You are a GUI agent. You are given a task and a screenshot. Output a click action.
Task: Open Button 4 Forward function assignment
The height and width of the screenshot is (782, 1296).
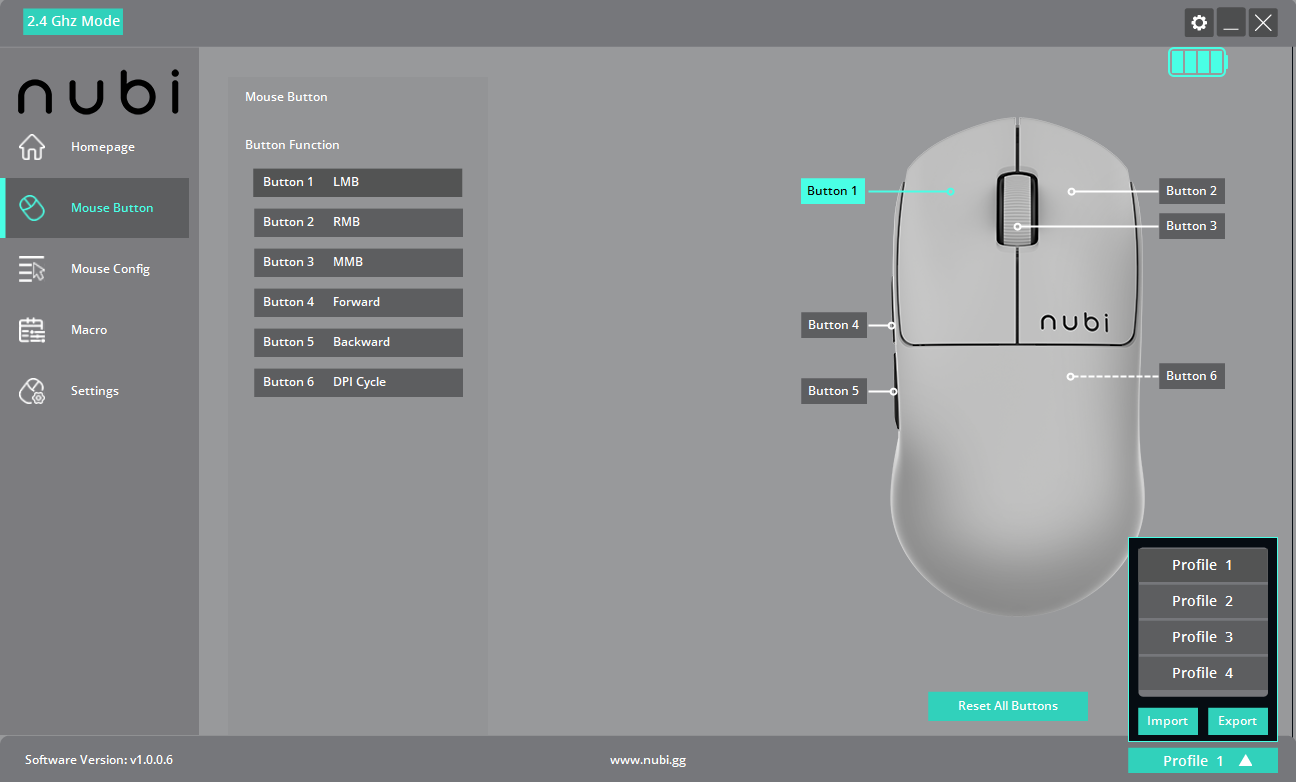click(358, 302)
